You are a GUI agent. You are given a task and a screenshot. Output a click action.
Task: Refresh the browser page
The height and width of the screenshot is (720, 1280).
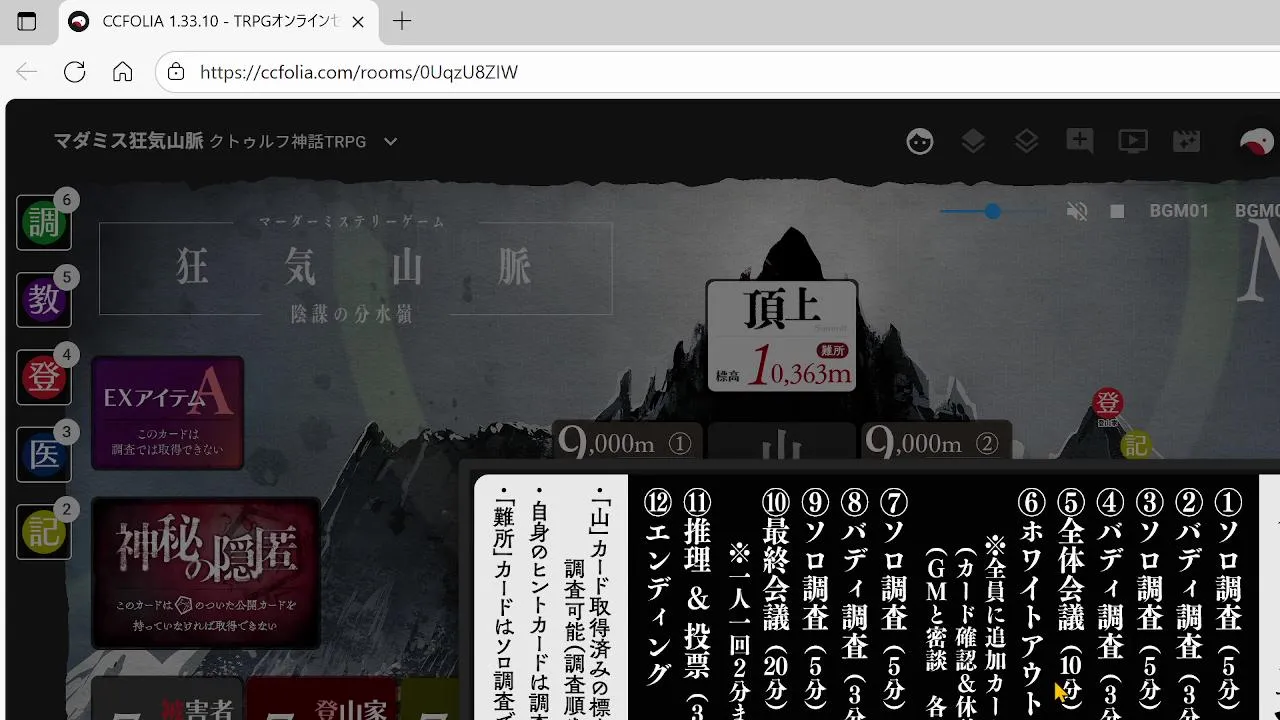(x=75, y=72)
